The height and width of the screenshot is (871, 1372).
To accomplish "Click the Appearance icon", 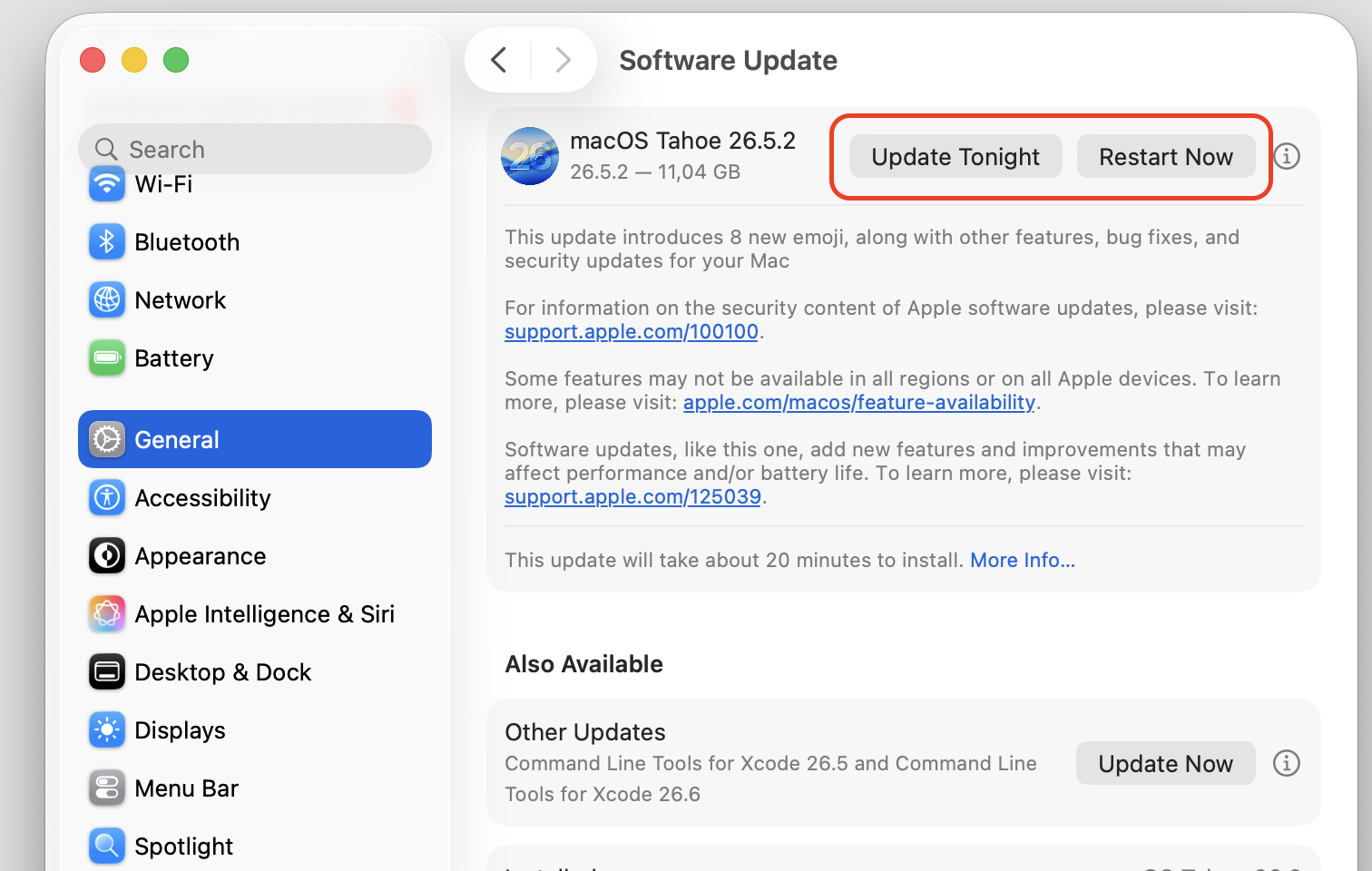I will coord(107,556).
